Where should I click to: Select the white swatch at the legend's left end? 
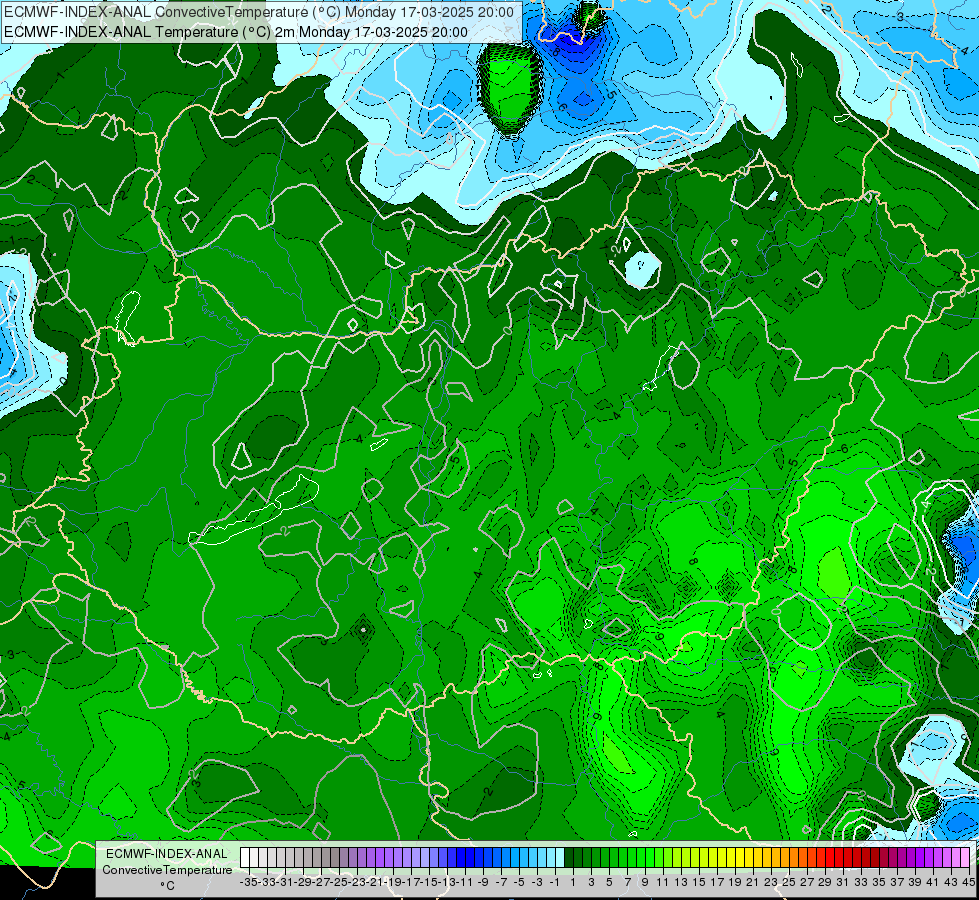tap(245, 858)
